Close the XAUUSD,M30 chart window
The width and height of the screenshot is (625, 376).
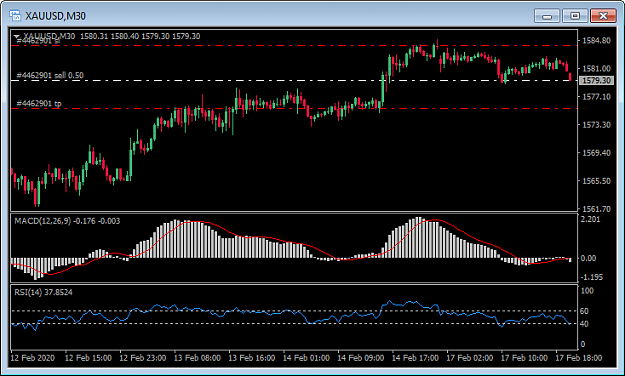(x=603, y=16)
